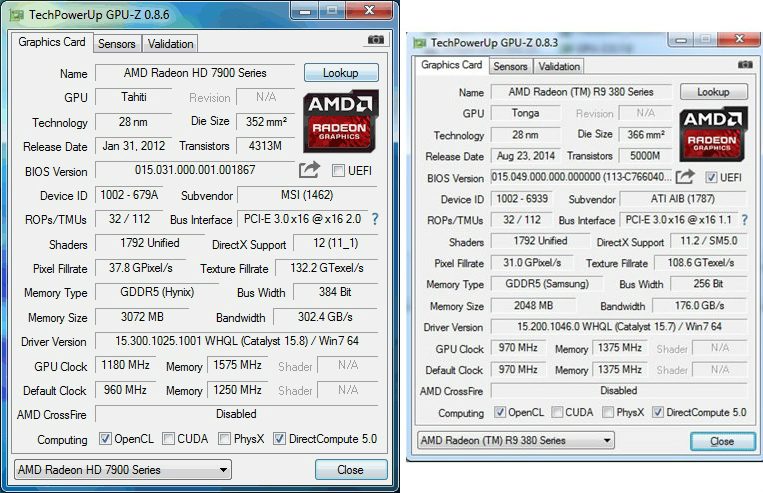This screenshot has width=763, height=493.
Task: Click Transistors value 5000M
Action: 646,156
